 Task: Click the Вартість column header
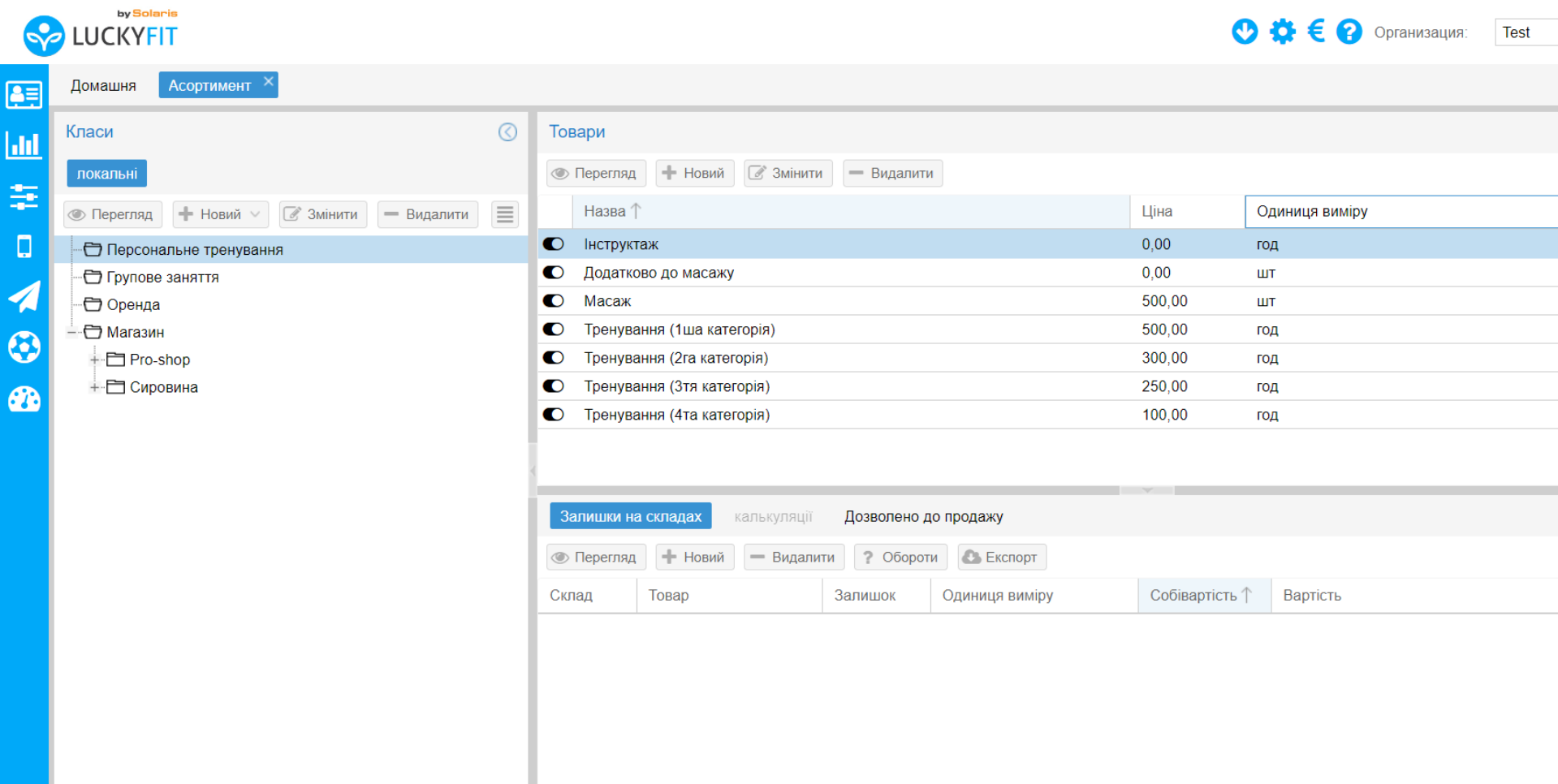[x=1413, y=595]
